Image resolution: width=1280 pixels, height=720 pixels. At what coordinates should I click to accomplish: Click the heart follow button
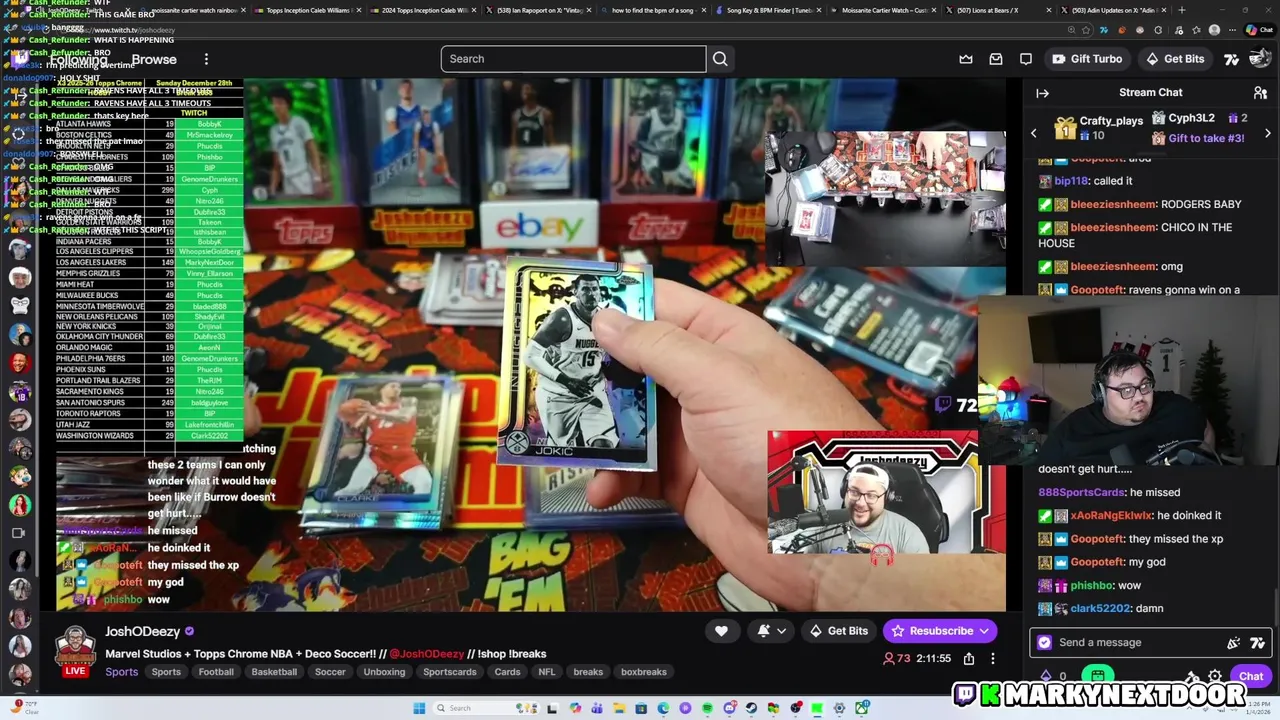click(x=721, y=631)
